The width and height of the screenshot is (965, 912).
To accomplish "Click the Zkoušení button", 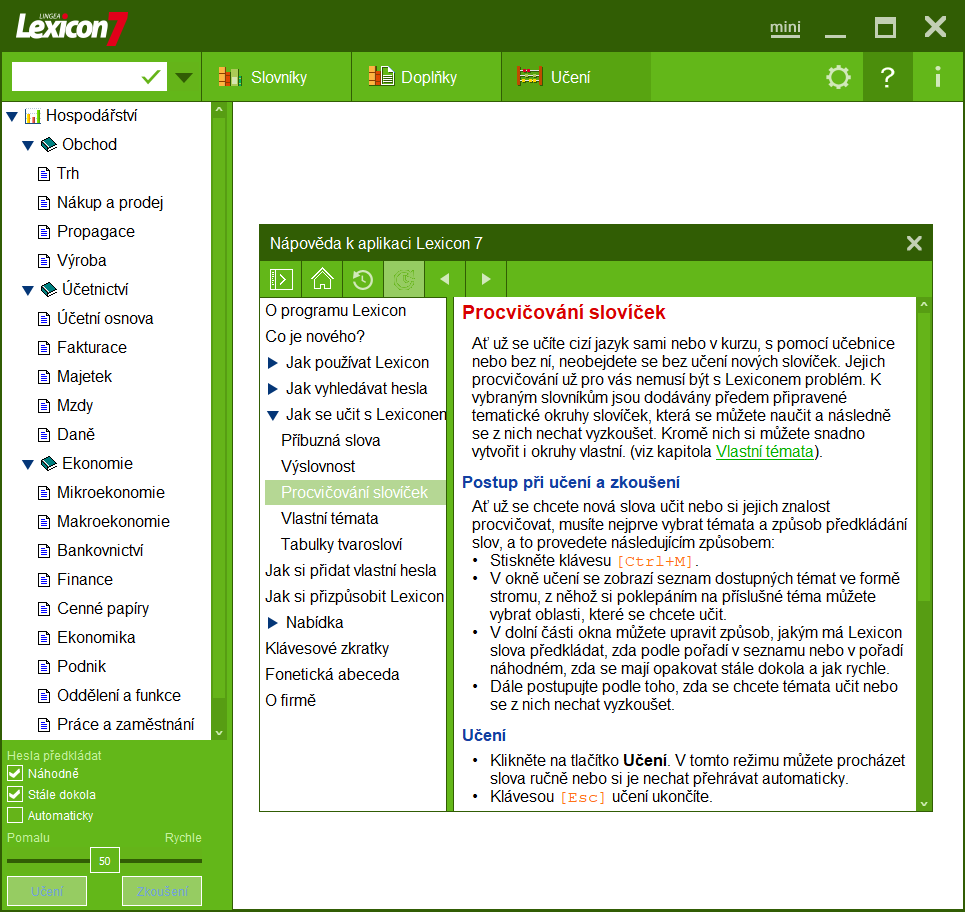I will click(x=162, y=891).
